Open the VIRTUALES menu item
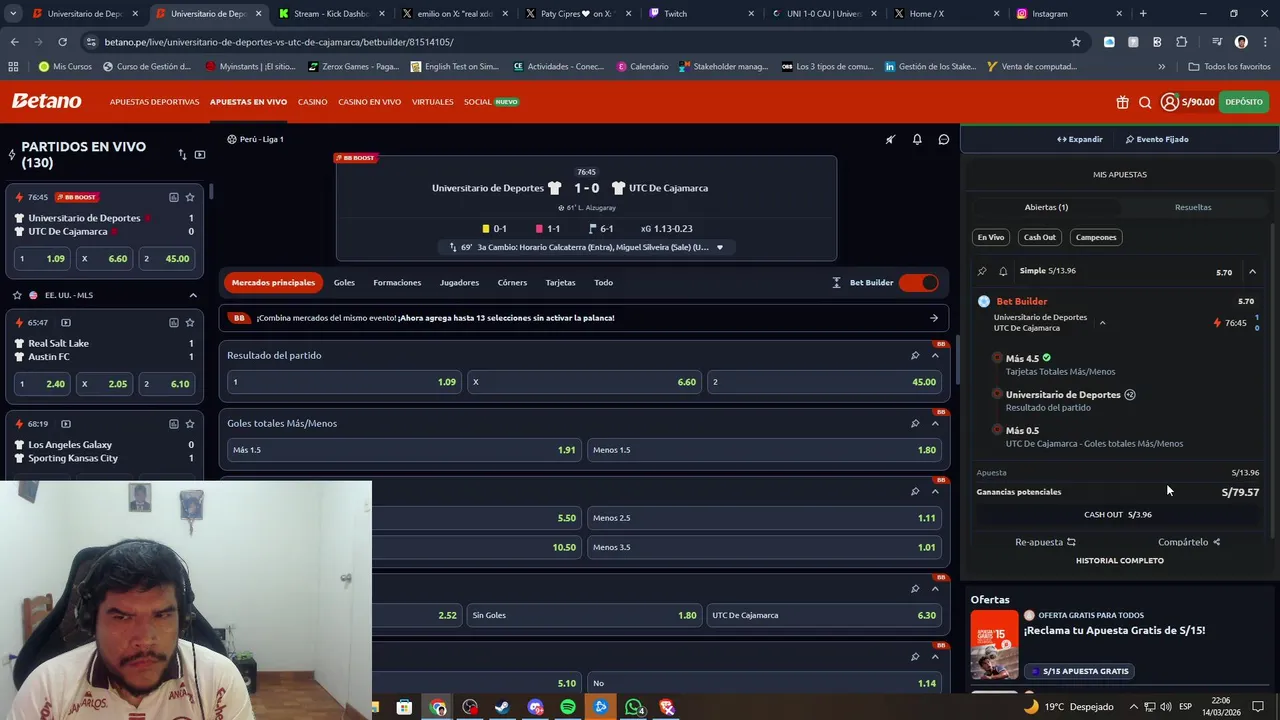The height and width of the screenshot is (720, 1280). point(433,102)
